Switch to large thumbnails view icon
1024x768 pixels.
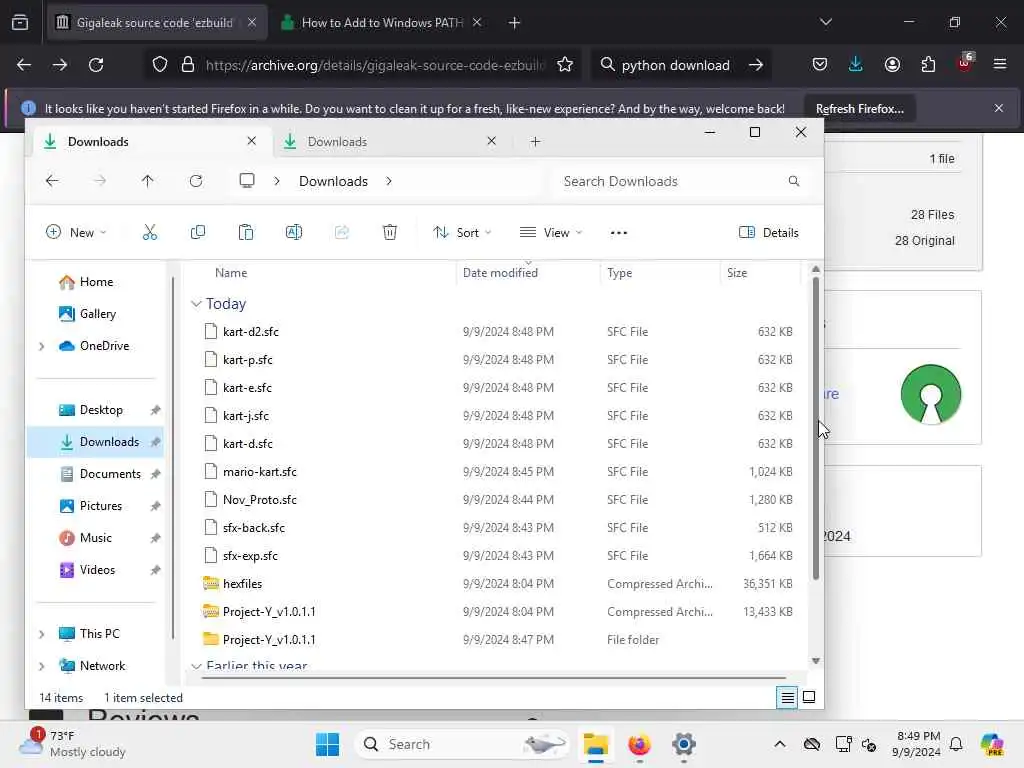(x=808, y=697)
